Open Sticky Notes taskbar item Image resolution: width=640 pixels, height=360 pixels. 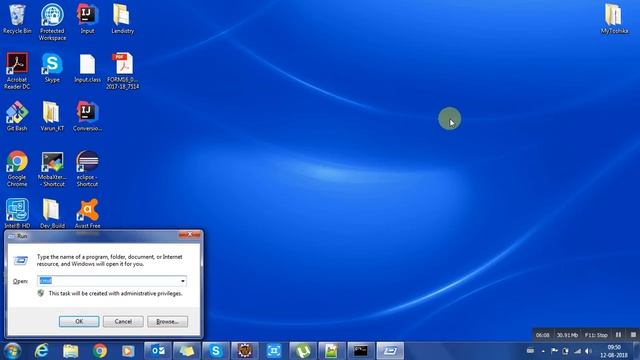pyautogui.click(x=187, y=351)
